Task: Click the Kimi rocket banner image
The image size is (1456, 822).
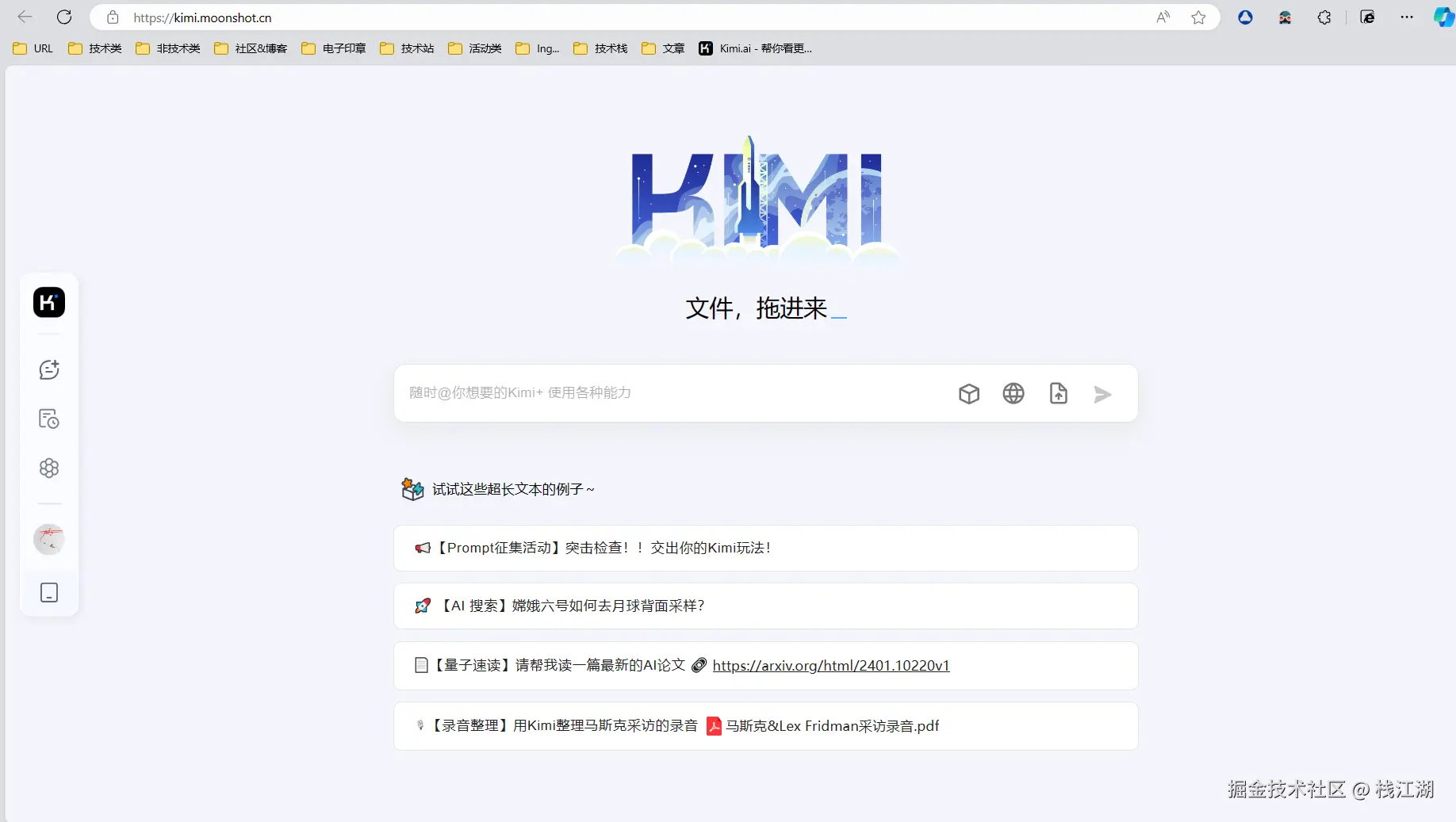Action: (x=757, y=200)
